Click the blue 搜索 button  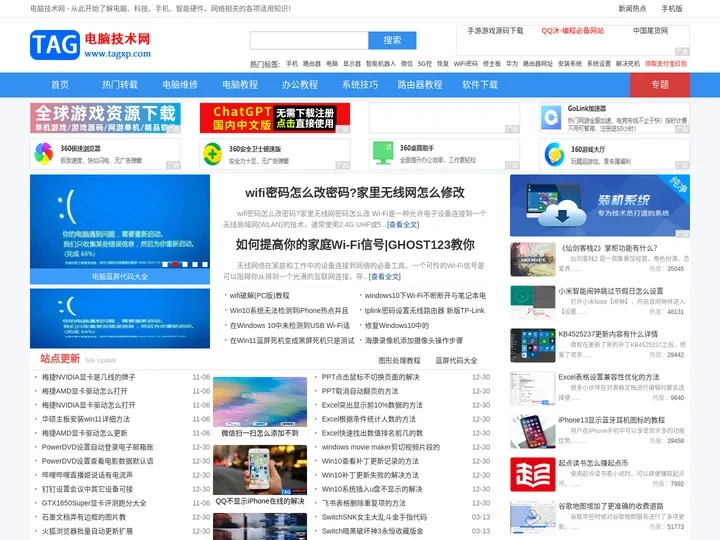(x=392, y=40)
